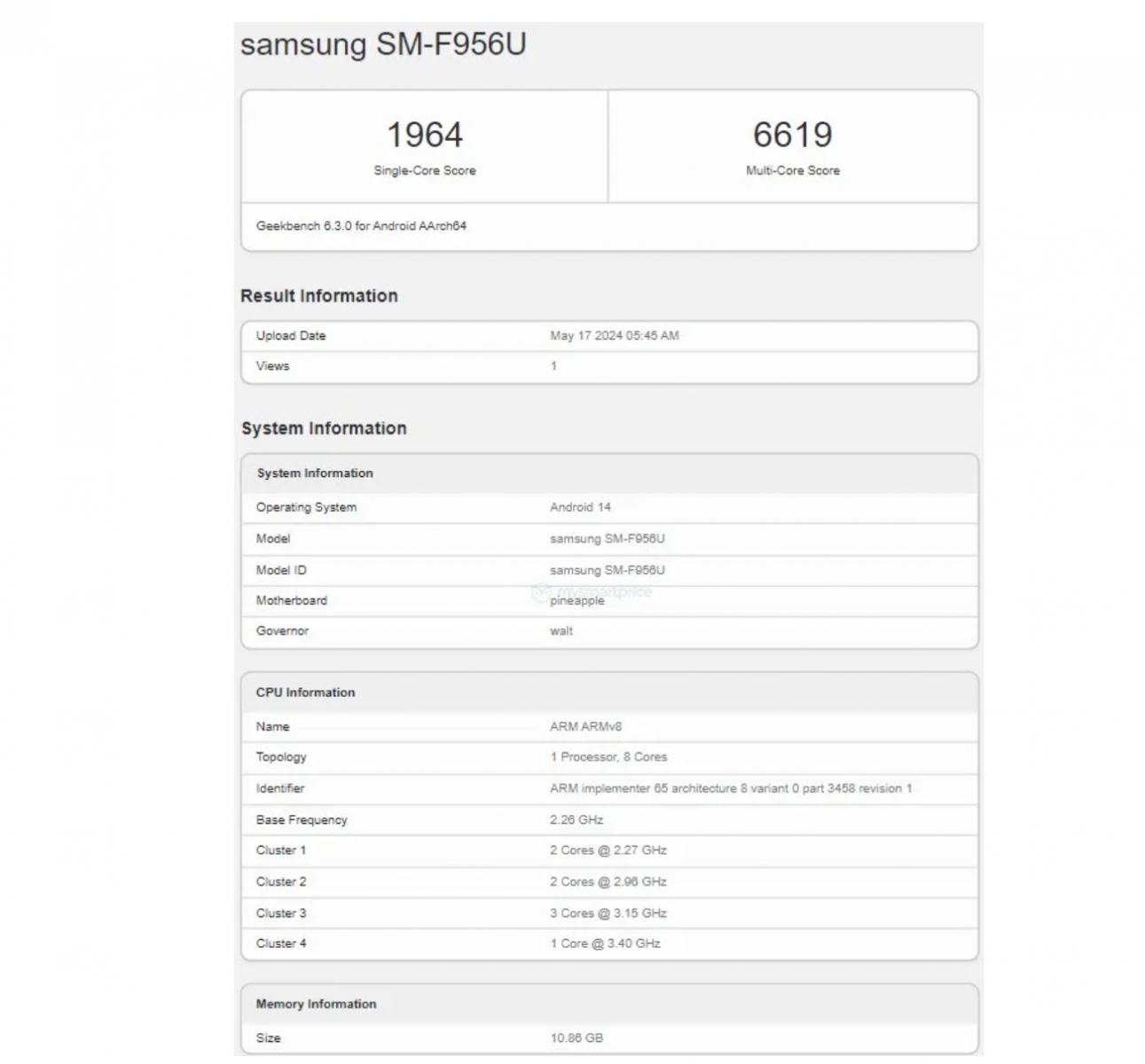Screen dimensions: 1145x1064
Task: Click the Motherboard label
Action: 292,600
